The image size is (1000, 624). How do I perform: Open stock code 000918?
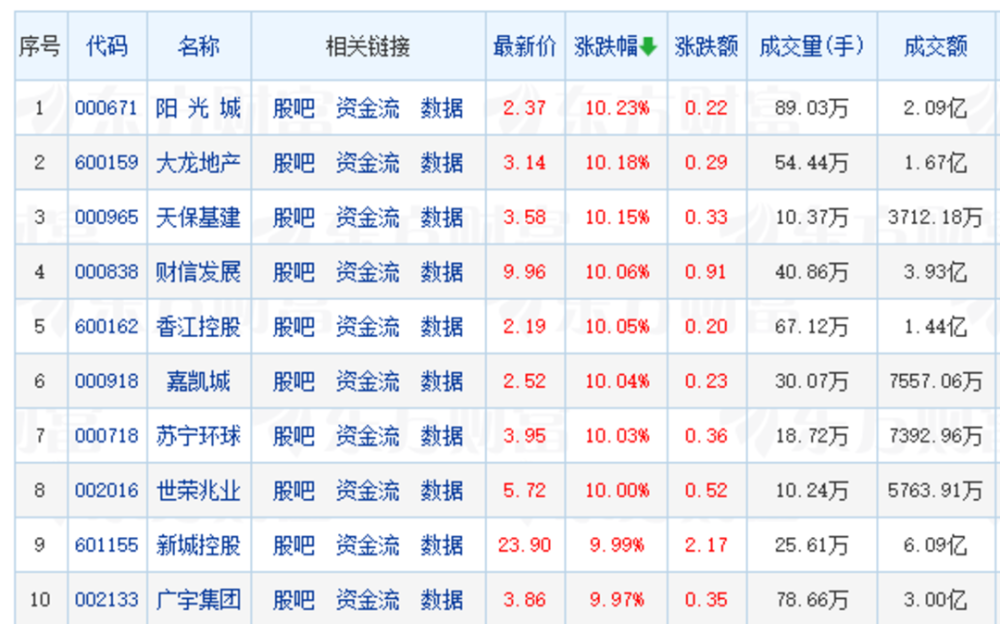(107, 382)
